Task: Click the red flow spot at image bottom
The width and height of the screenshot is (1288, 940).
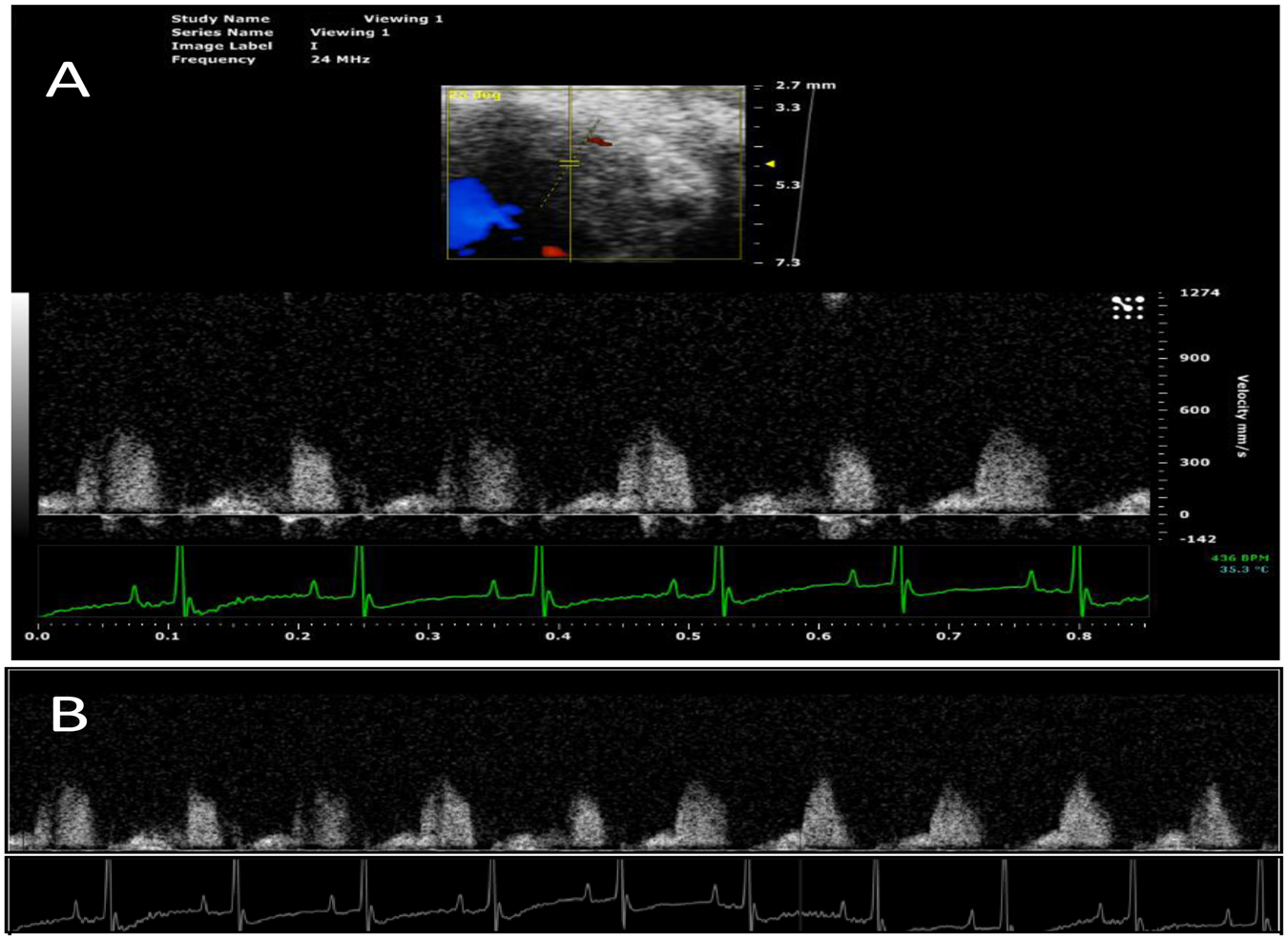Action: click(x=553, y=252)
